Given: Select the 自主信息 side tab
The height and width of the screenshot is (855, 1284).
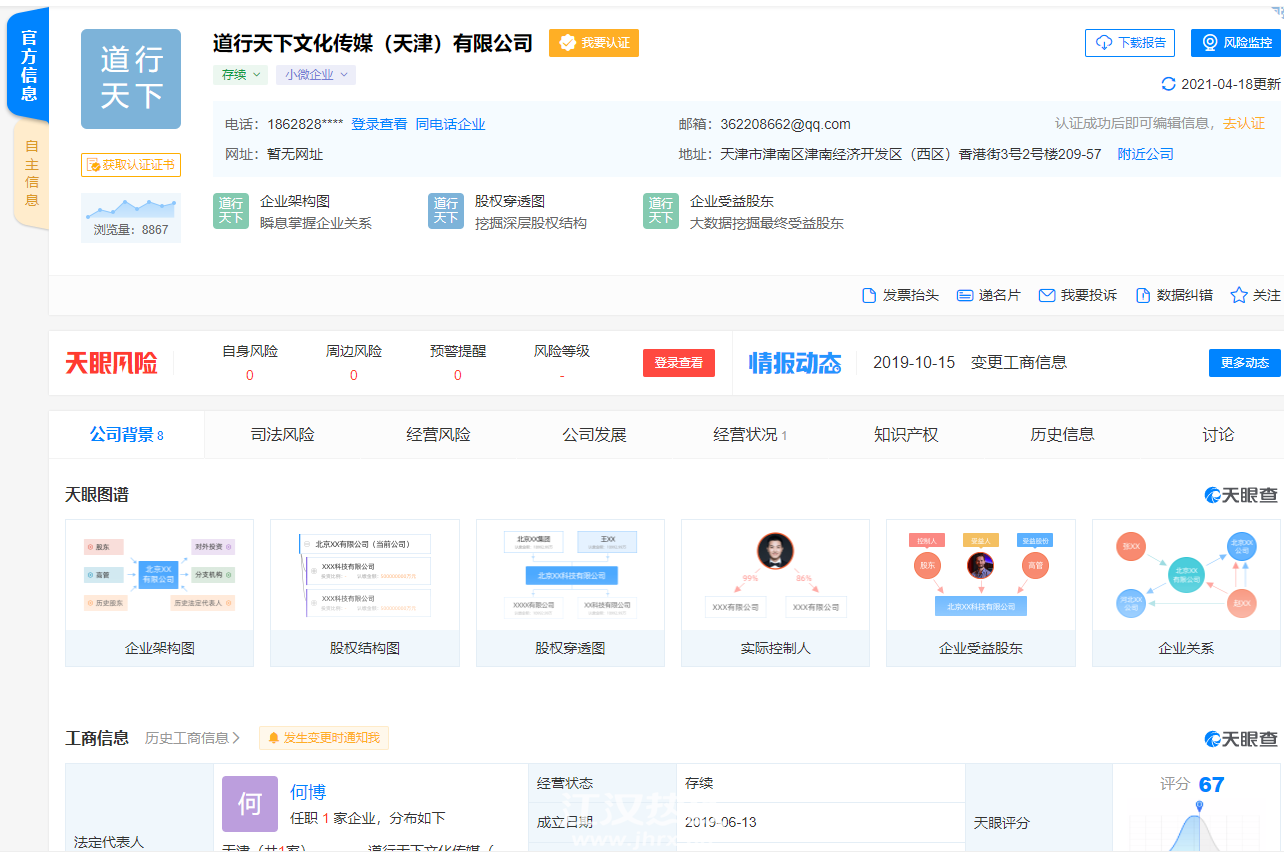Looking at the screenshot, I should pos(31,173).
